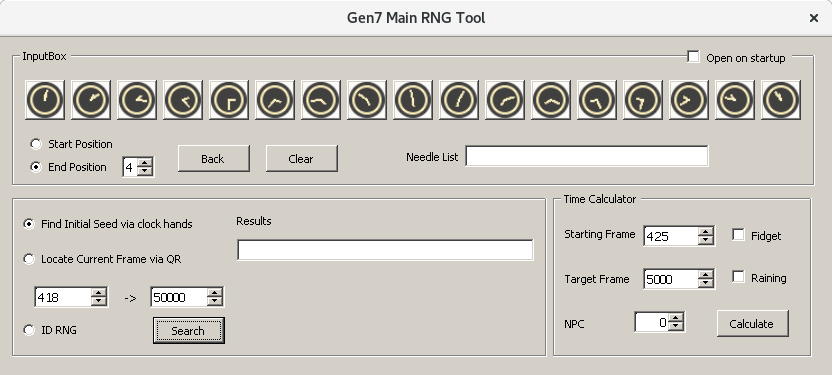The height and width of the screenshot is (375, 832).
Task: Decrease the NPC count with down arrow
Action: [x=675, y=326]
